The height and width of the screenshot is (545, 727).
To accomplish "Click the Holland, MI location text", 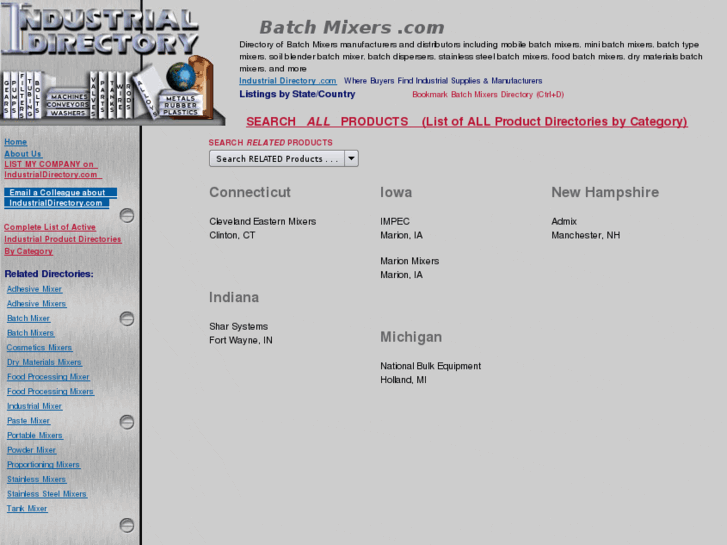I will click(x=403, y=380).
